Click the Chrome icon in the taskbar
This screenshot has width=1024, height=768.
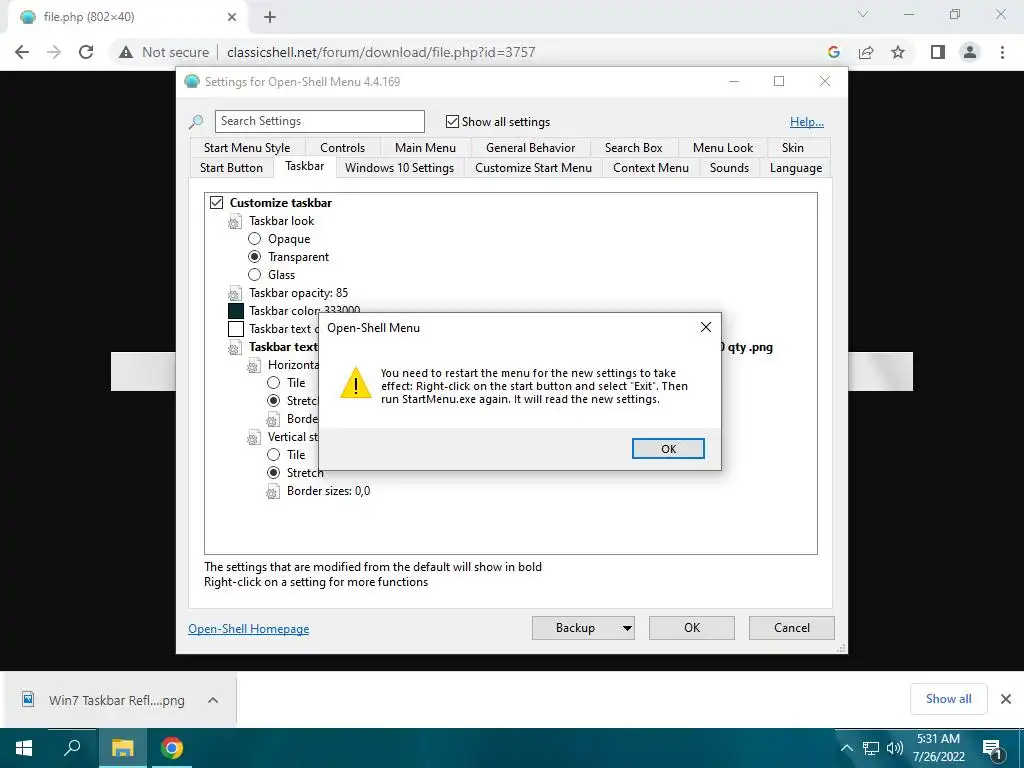(x=172, y=748)
